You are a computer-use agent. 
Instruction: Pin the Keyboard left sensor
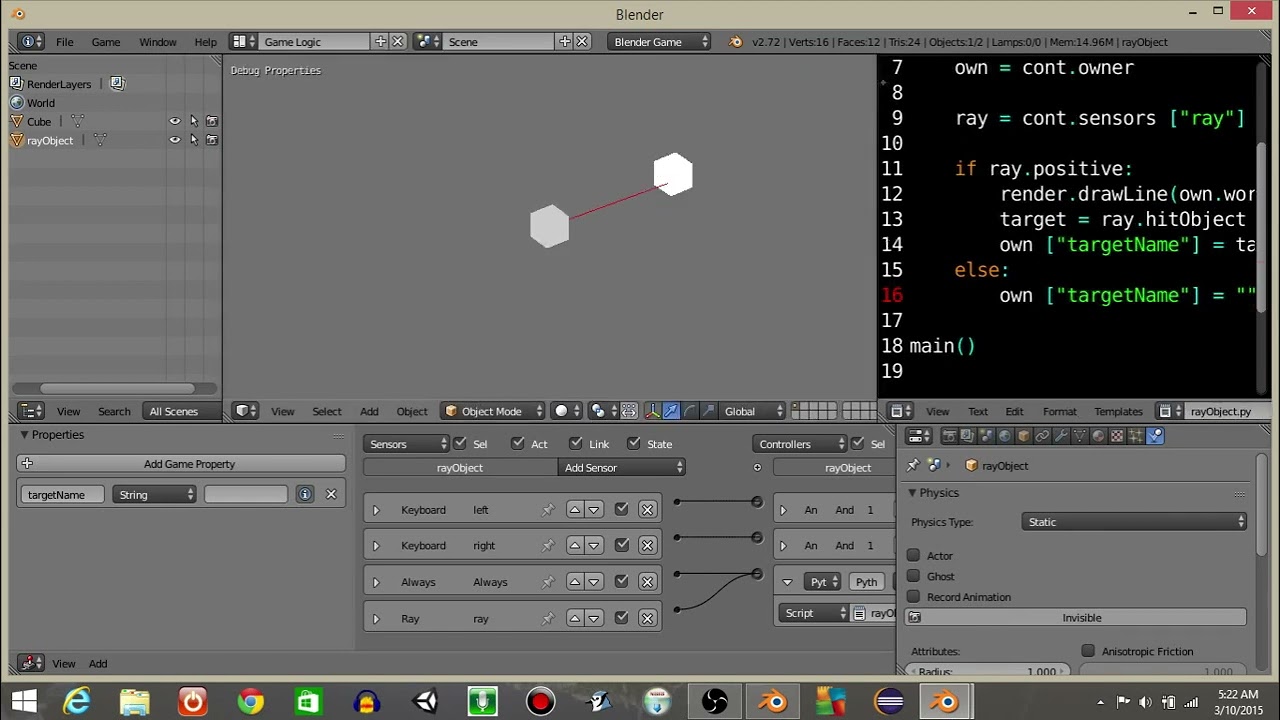[548, 510]
